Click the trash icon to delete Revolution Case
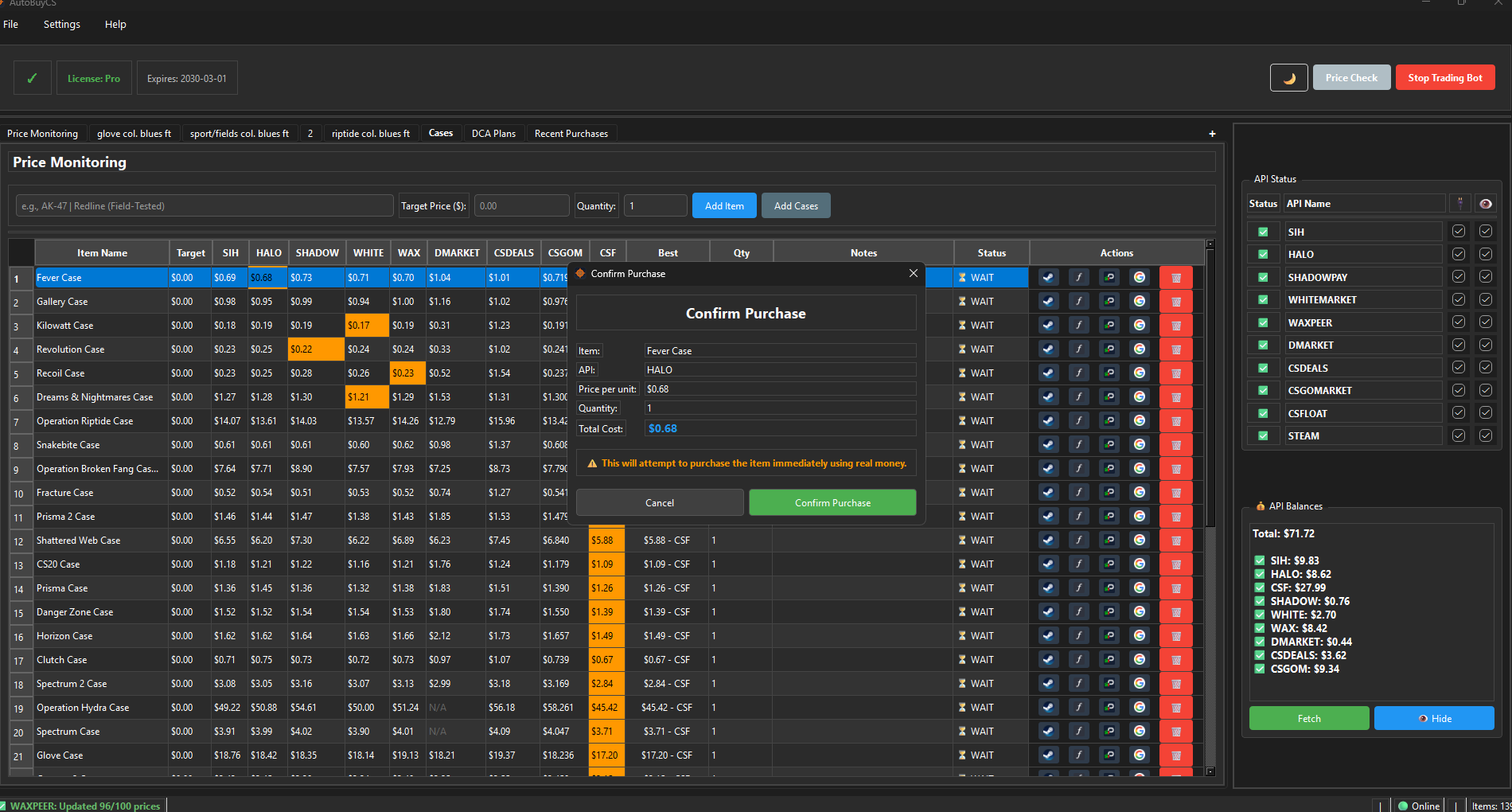 point(1176,349)
